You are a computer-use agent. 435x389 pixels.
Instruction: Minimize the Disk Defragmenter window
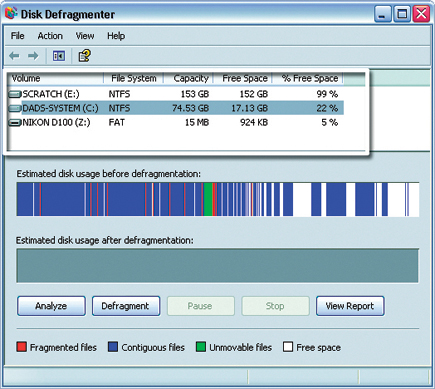pos(382,14)
